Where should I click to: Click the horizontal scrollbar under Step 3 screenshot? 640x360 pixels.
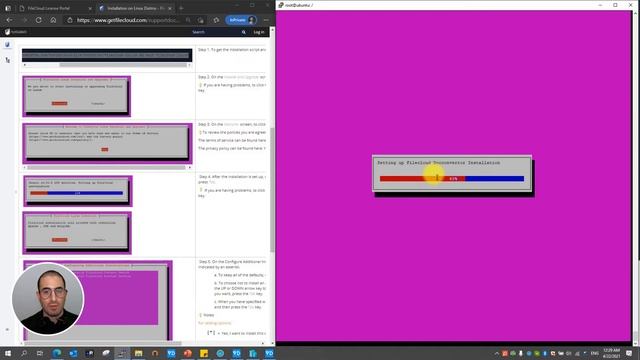click(x=106, y=167)
